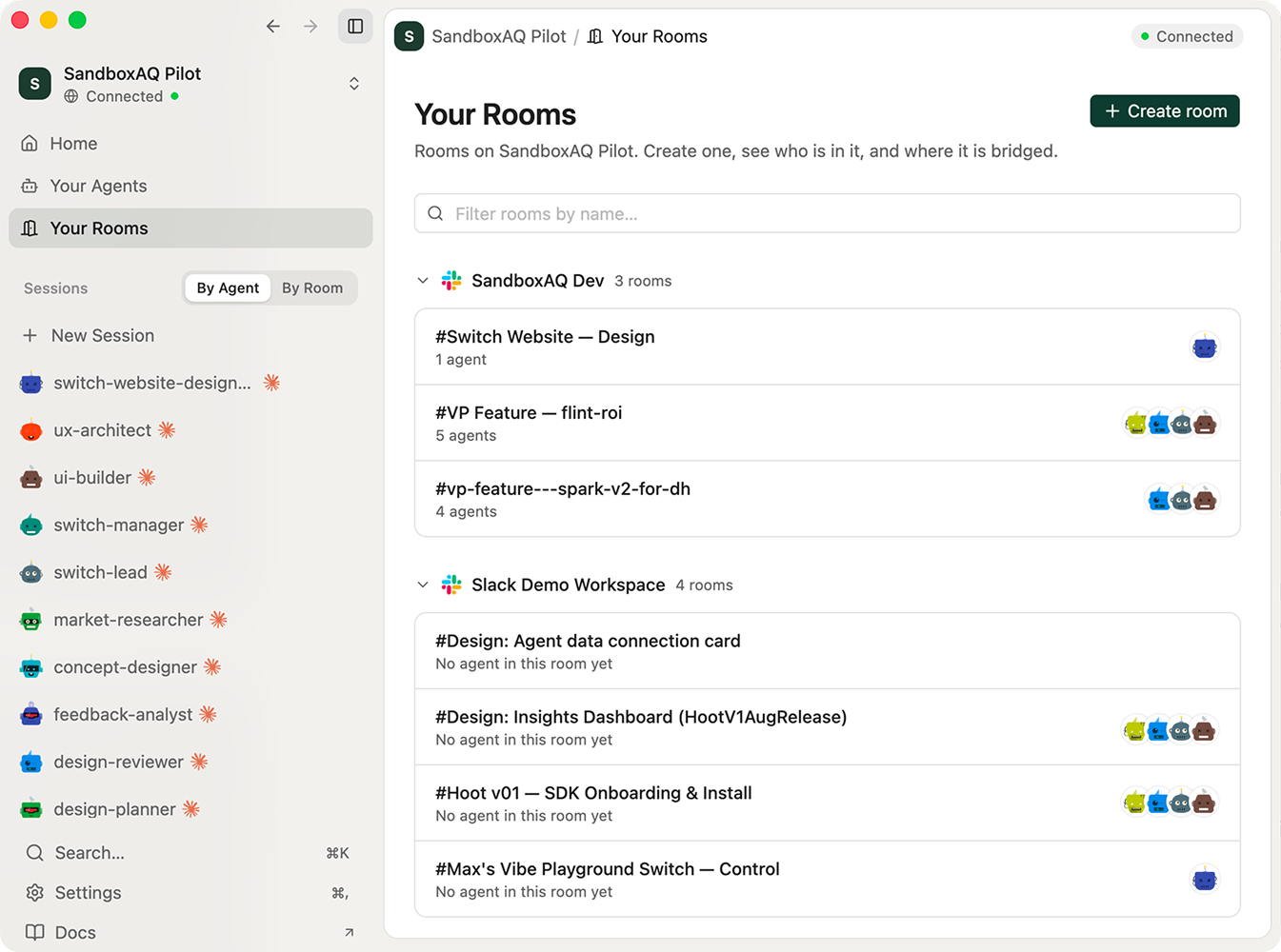Collapse the SandboxAQ Dev group chevron

point(423,281)
